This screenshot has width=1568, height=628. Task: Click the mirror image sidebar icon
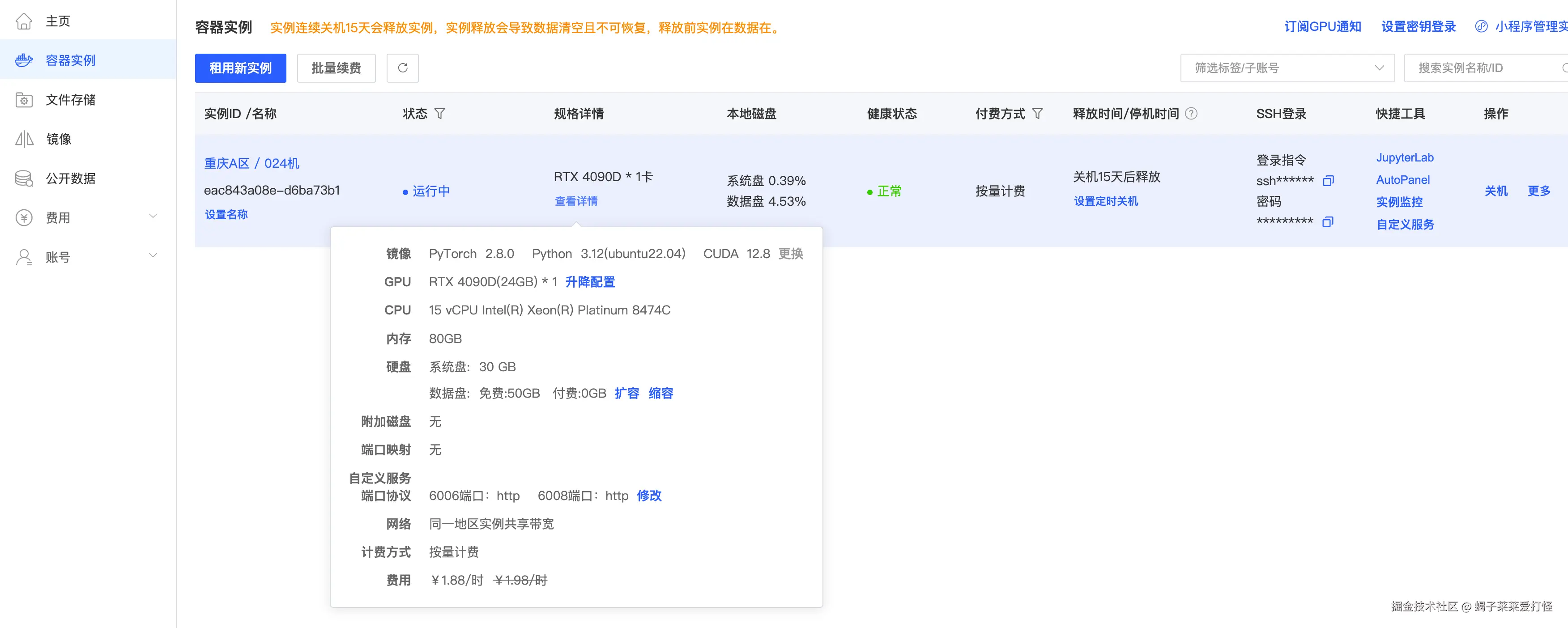click(24, 140)
